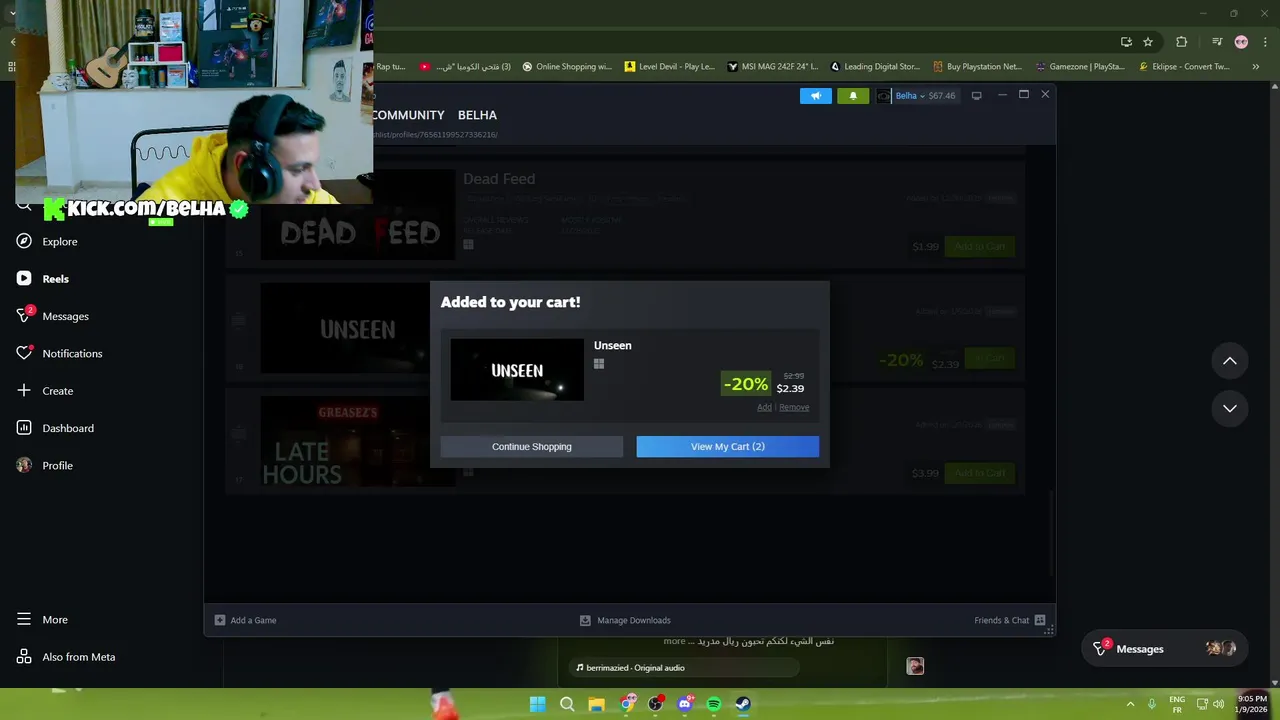The height and width of the screenshot is (720, 1280).
Task: Open Chrome extensions puzzle icon
Action: point(1182,42)
